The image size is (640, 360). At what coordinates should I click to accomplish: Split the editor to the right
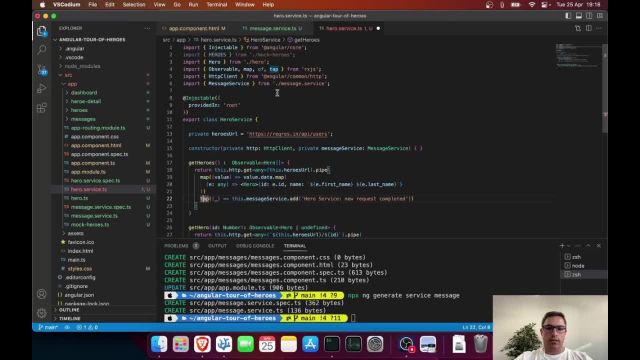(x=589, y=28)
